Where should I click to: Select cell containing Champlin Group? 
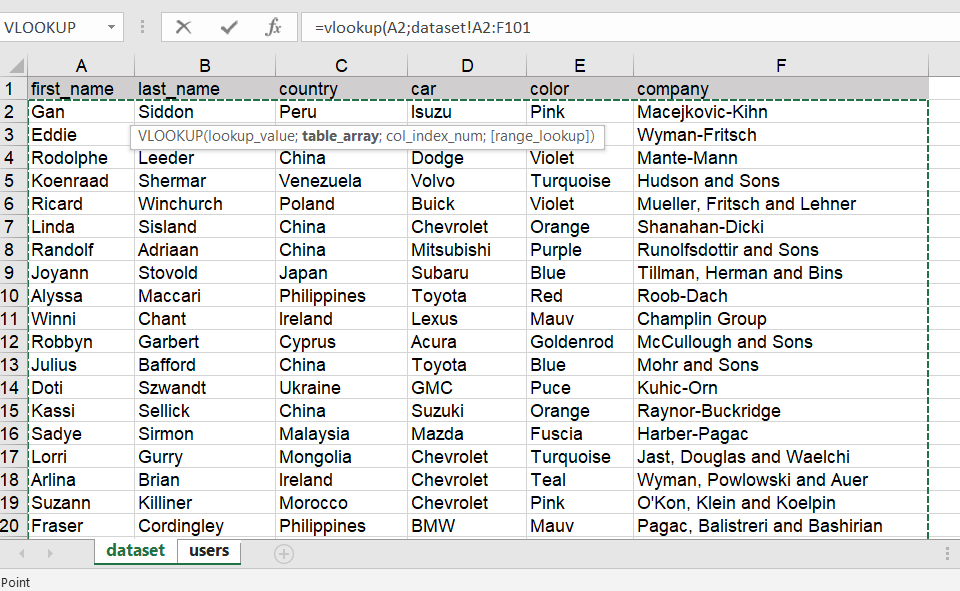point(781,318)
